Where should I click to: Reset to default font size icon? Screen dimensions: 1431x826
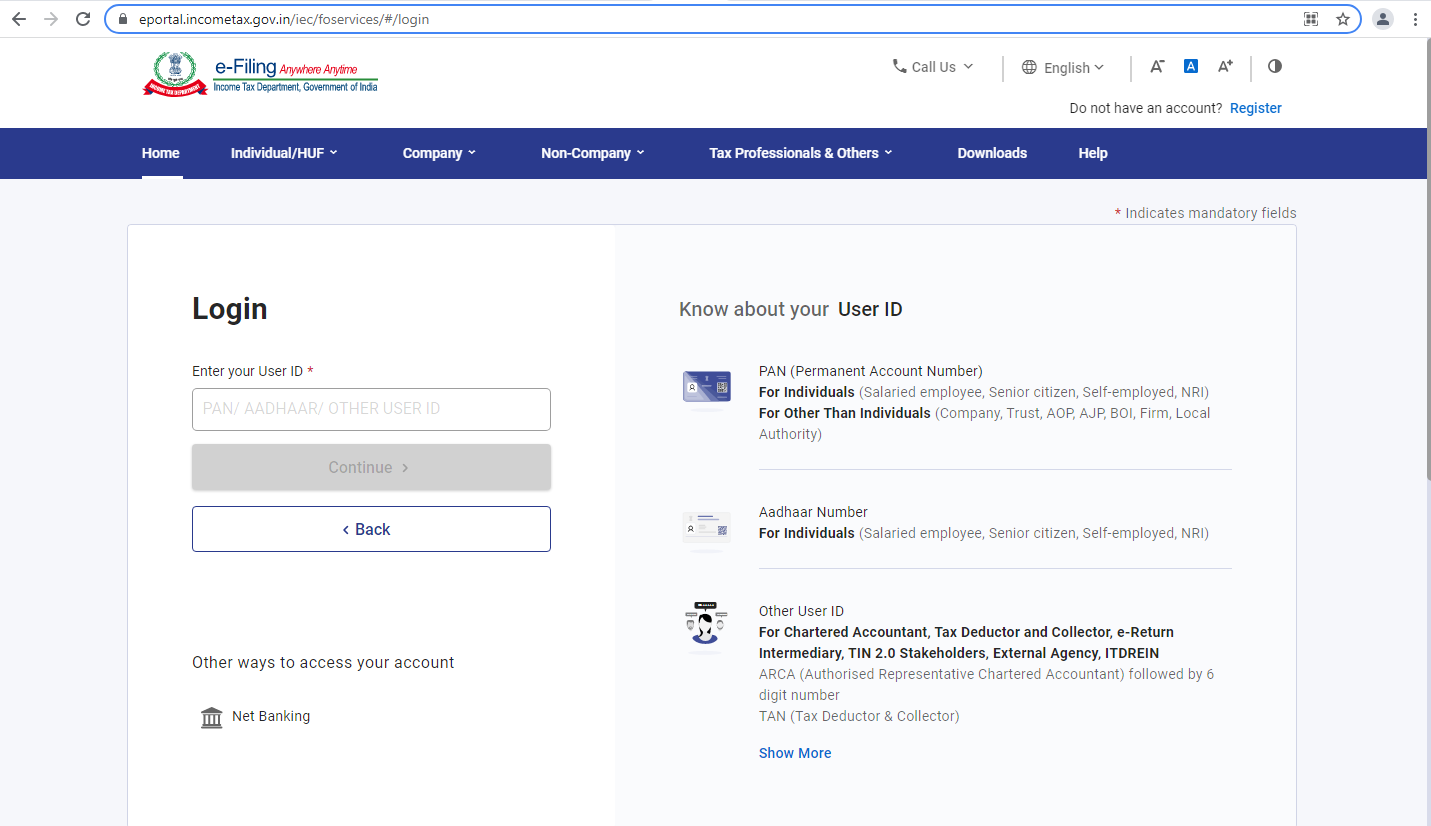(x=1190, y=66)
